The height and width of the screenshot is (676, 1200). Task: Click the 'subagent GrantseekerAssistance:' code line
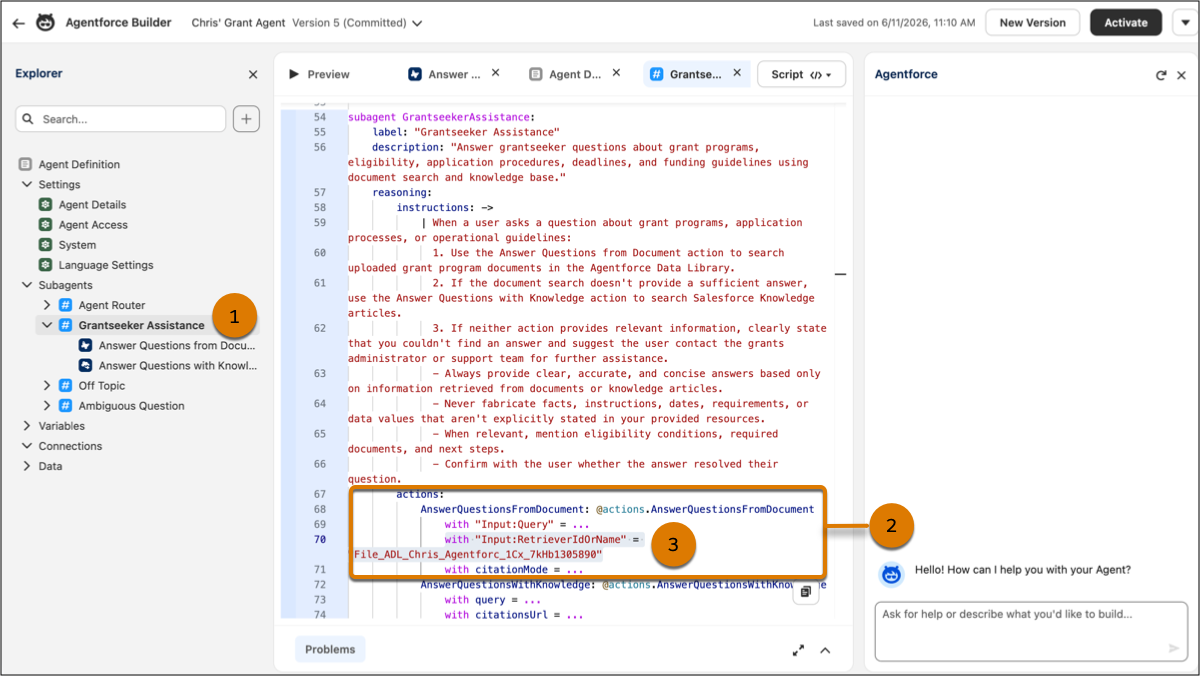click(x=441, y=117)
